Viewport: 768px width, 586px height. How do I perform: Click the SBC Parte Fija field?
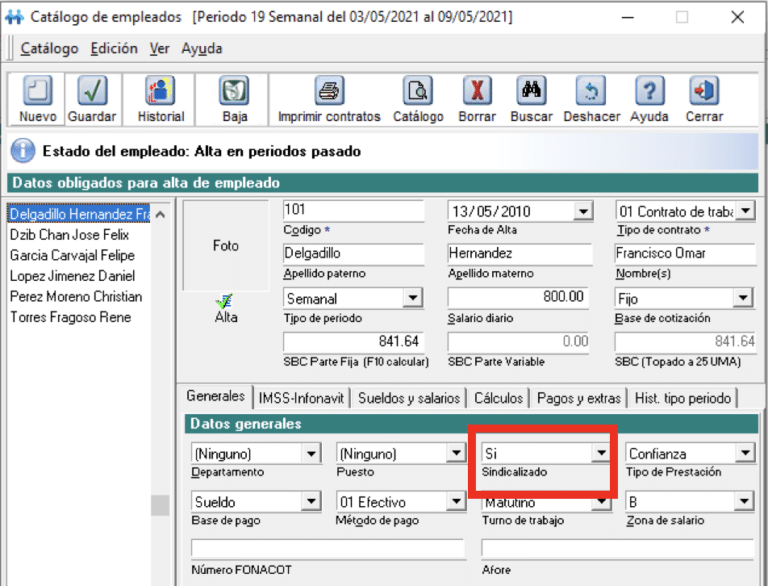click(353, 342)
